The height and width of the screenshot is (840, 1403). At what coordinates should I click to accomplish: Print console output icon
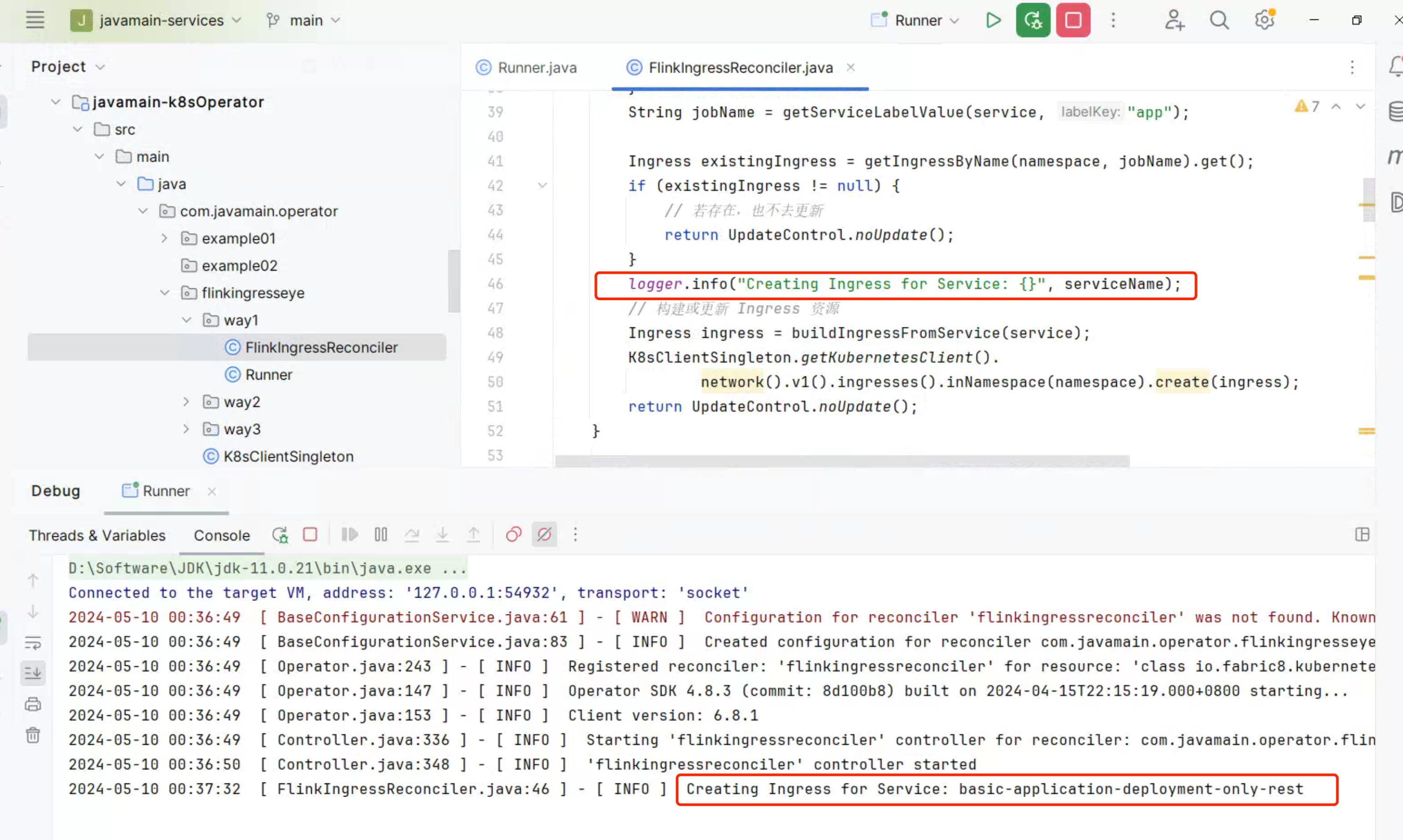[x=33, y=705]
